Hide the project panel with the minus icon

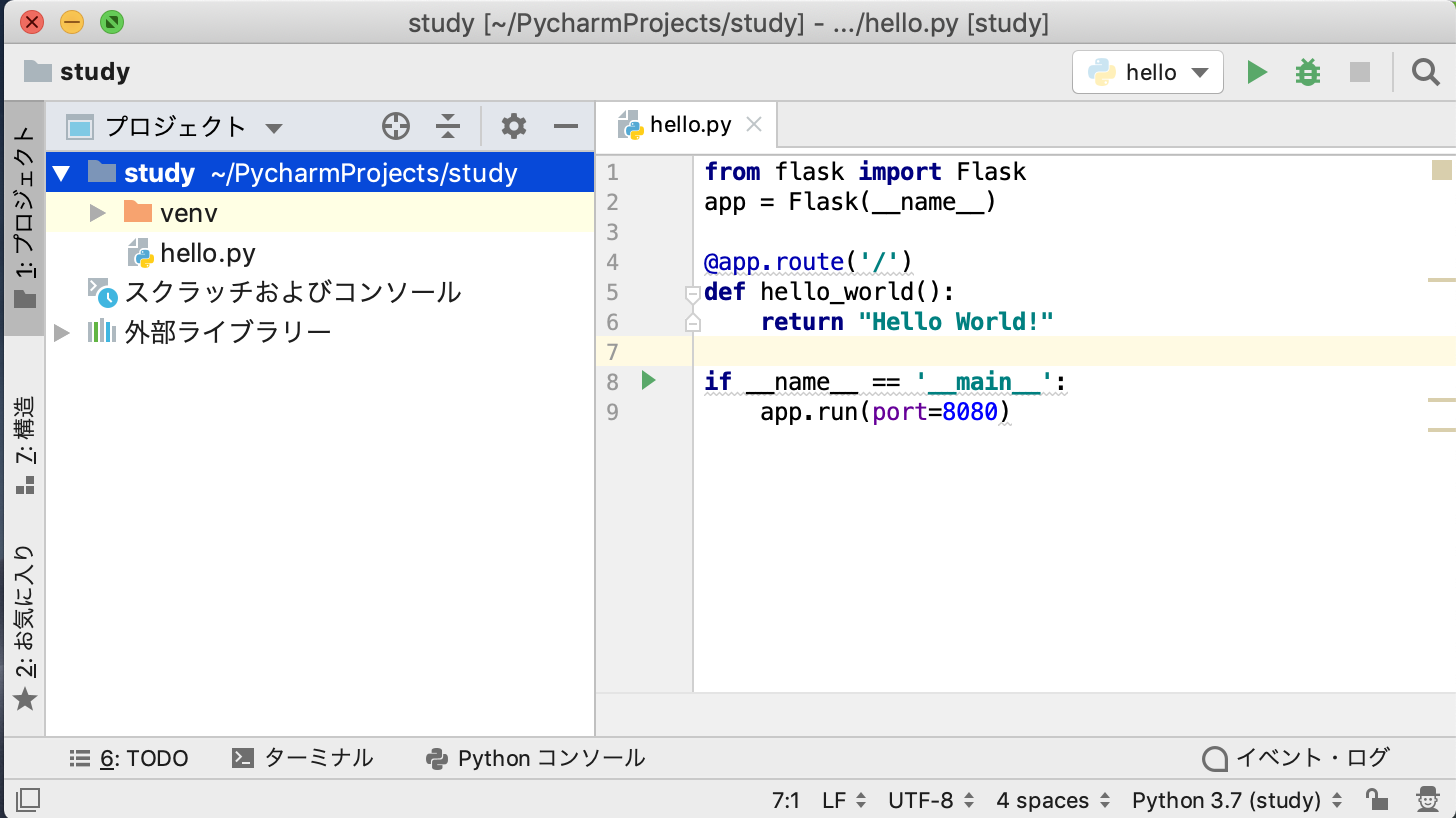(x=566, y=126)
